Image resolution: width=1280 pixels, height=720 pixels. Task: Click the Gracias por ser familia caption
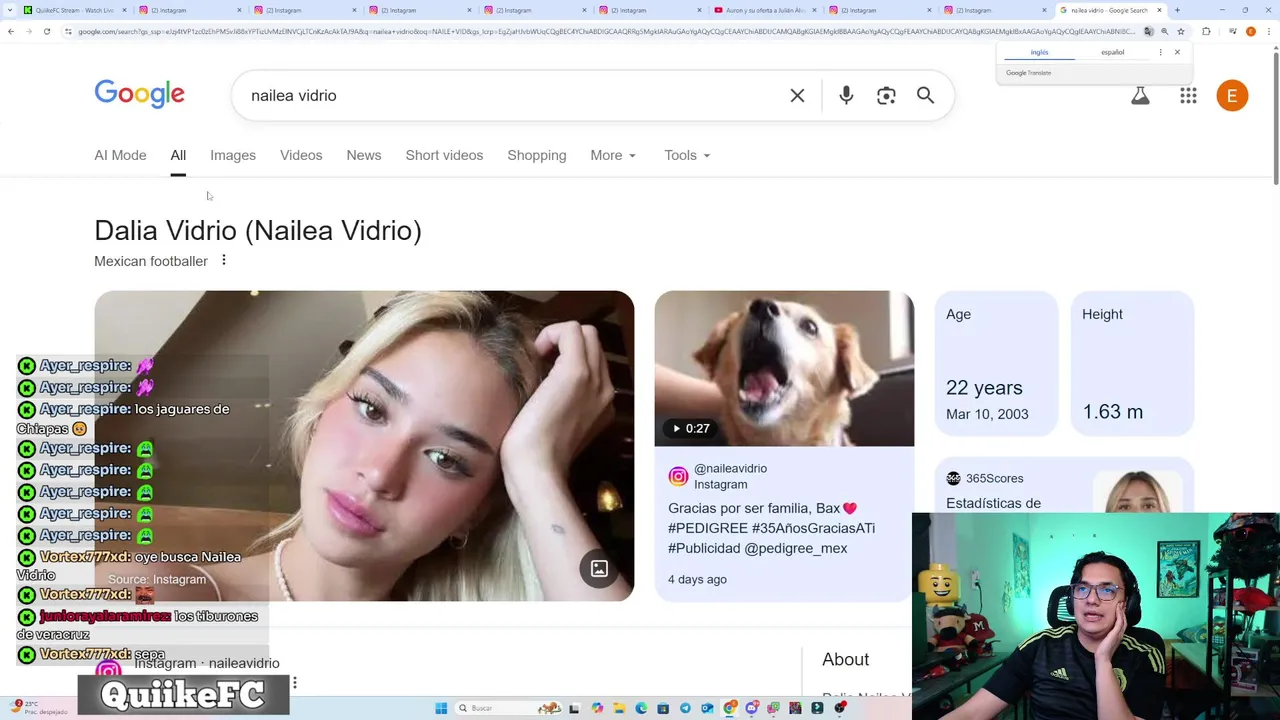[x=771, y=528]
